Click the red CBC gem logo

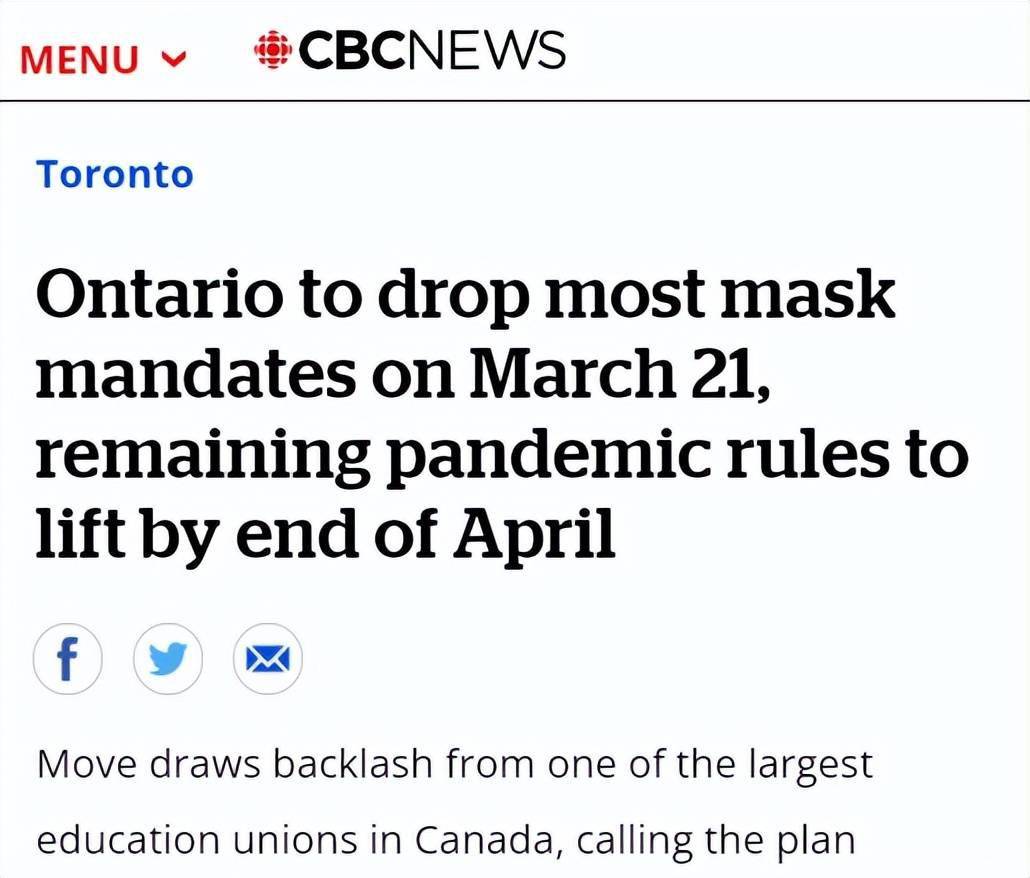click(273, 50)
